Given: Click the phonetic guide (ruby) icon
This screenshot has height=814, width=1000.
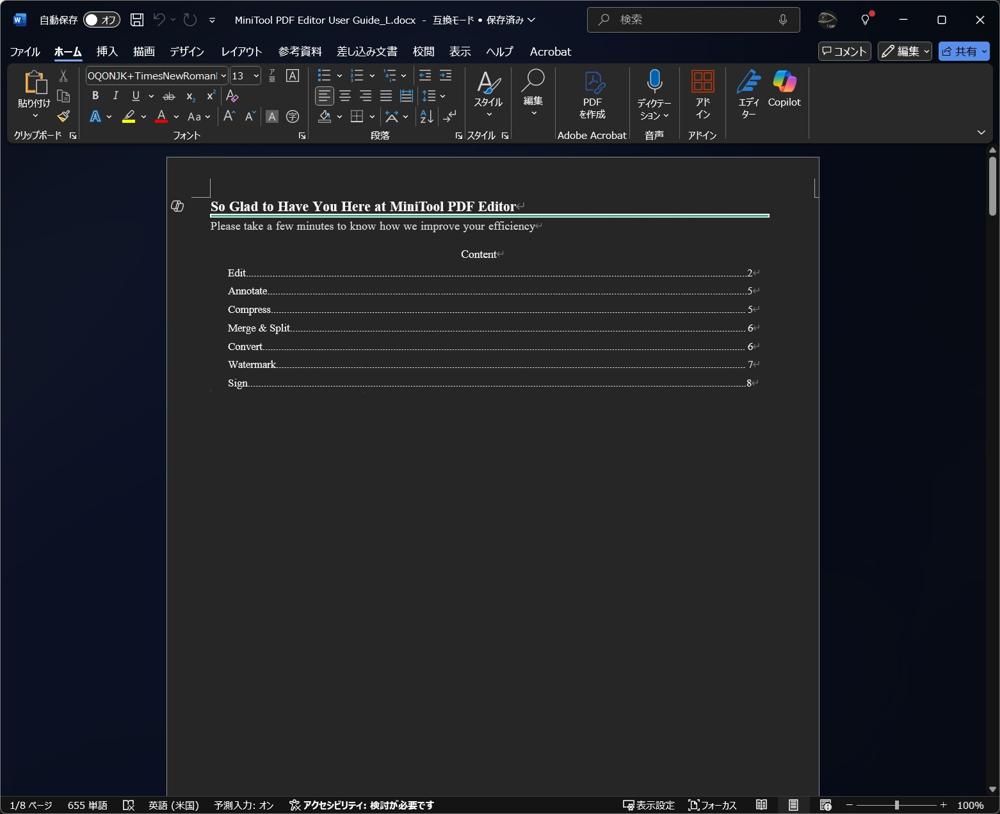Looking at the screenshot, I should coord(272,76).
